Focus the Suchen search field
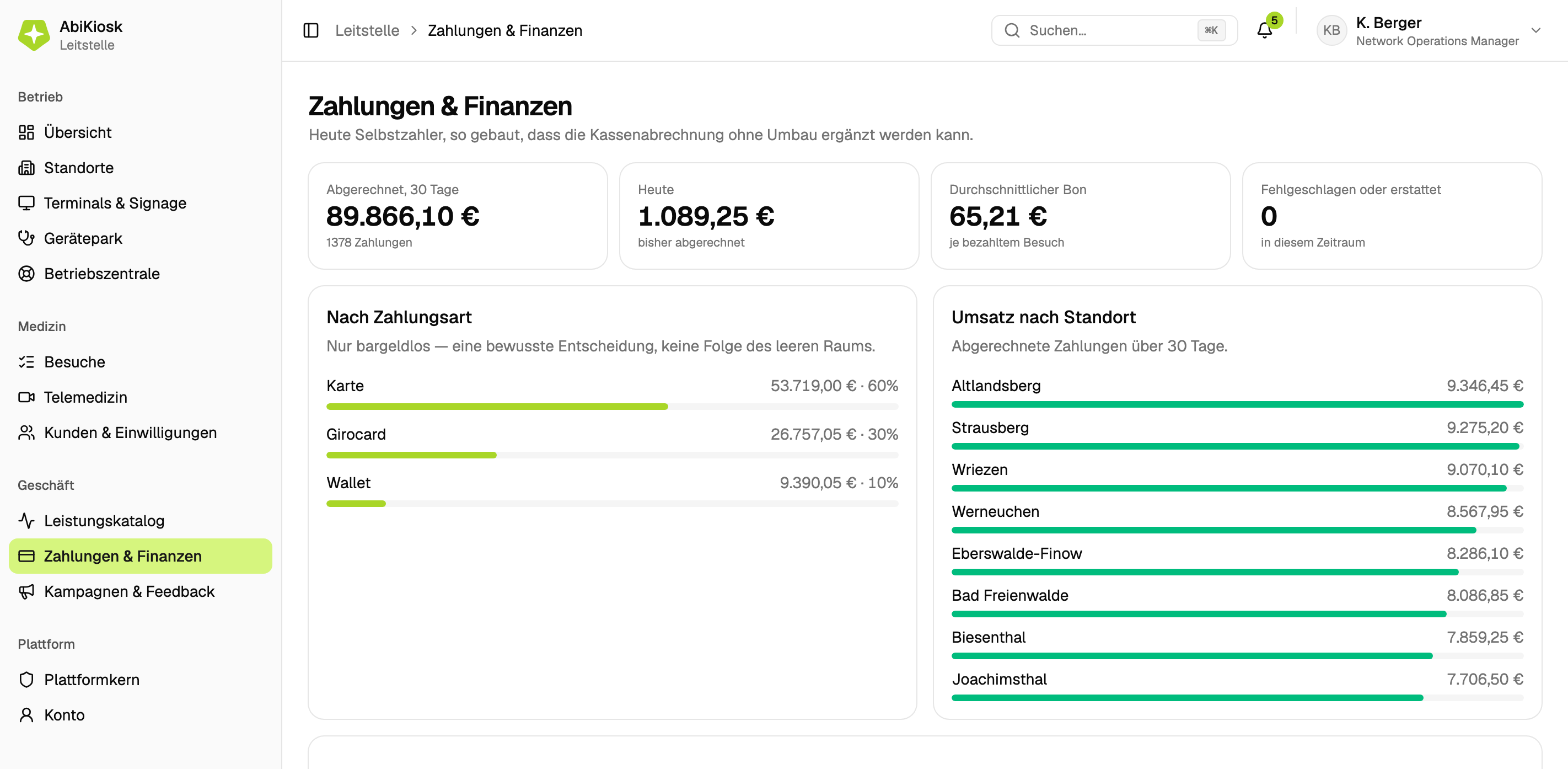 click(x=1114, y=30)
